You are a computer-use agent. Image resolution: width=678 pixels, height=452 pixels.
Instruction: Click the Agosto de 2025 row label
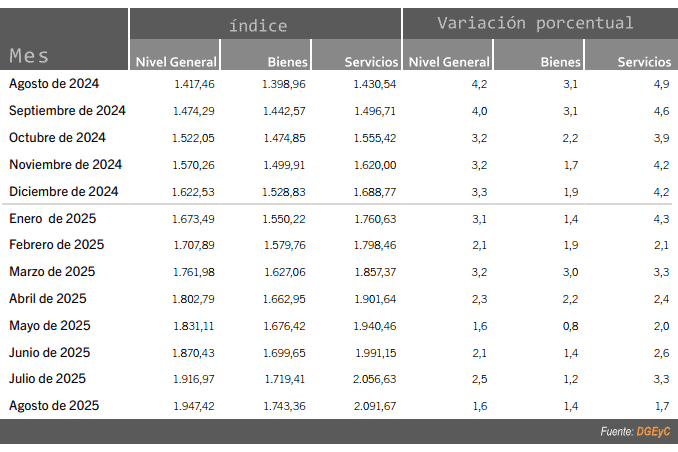[x=54, y=406]
